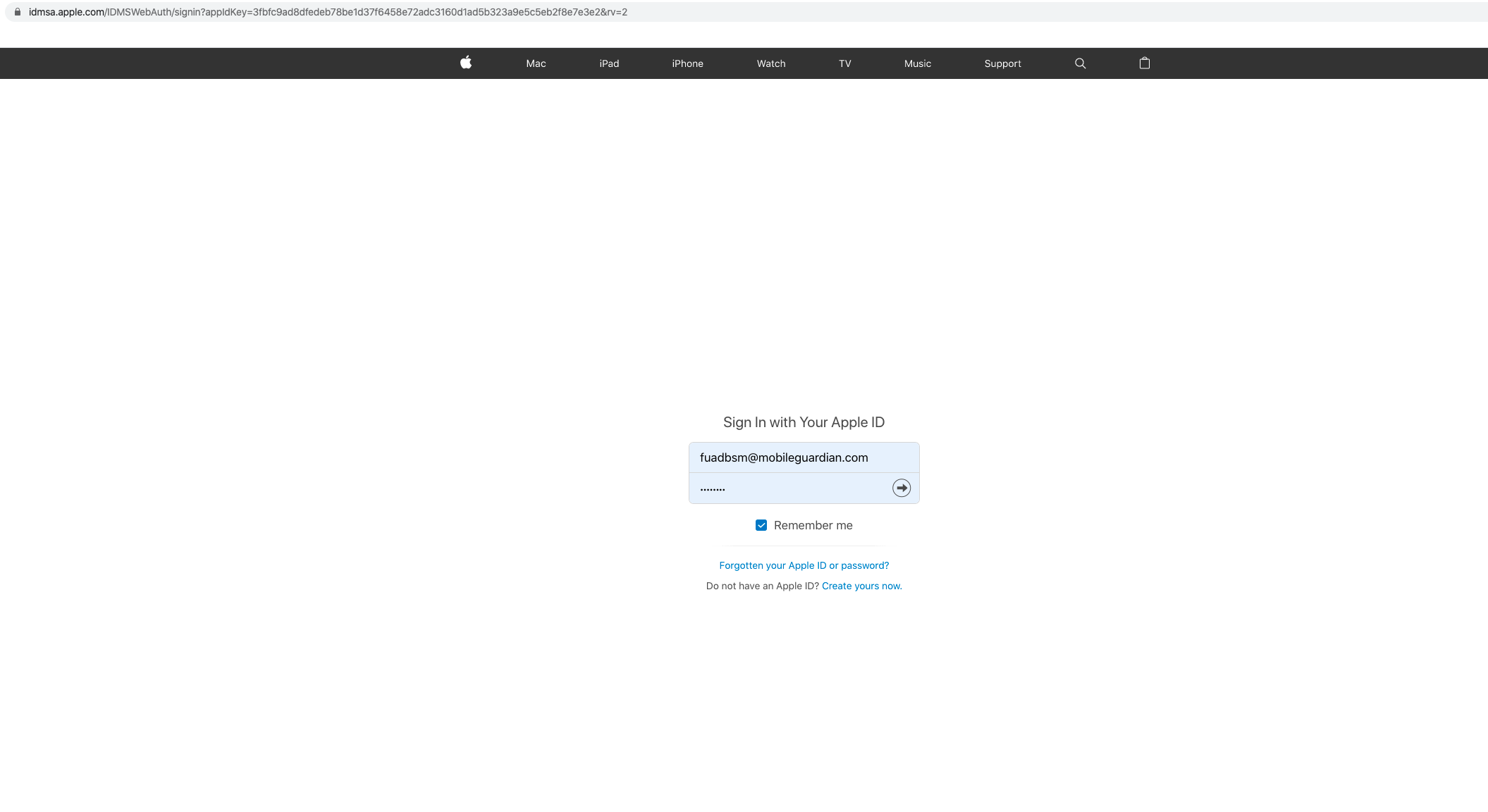Click the Apple logo icon
Image resolution: width=1488 pixels, height=812 pixels.
tap(466, 63)
